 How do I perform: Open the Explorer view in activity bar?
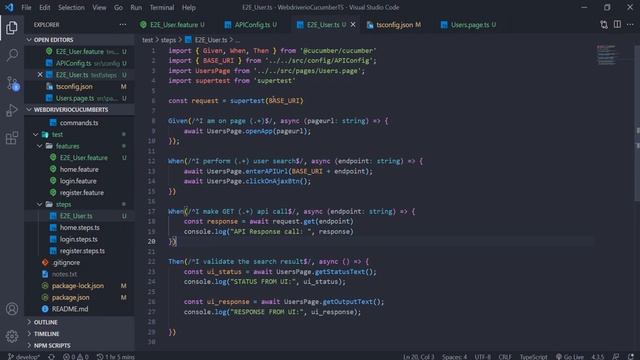point(12,28)
